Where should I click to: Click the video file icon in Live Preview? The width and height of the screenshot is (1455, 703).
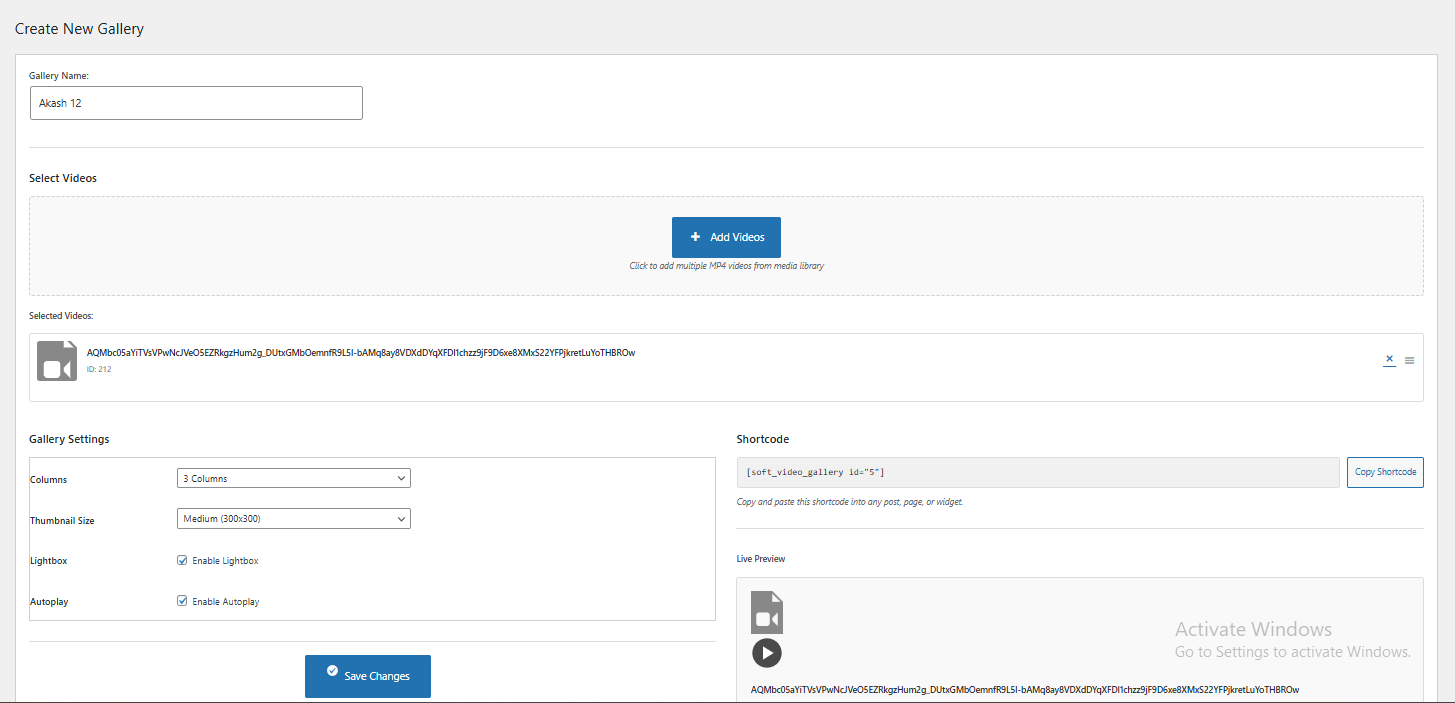(767, 612)
